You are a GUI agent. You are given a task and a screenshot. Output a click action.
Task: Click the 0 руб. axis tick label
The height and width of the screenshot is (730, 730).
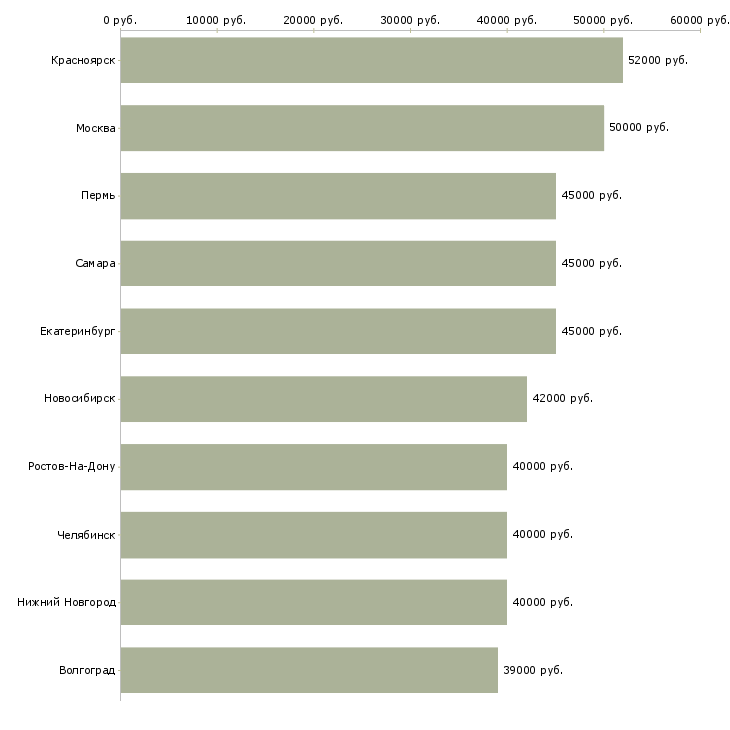click(120, 20)
